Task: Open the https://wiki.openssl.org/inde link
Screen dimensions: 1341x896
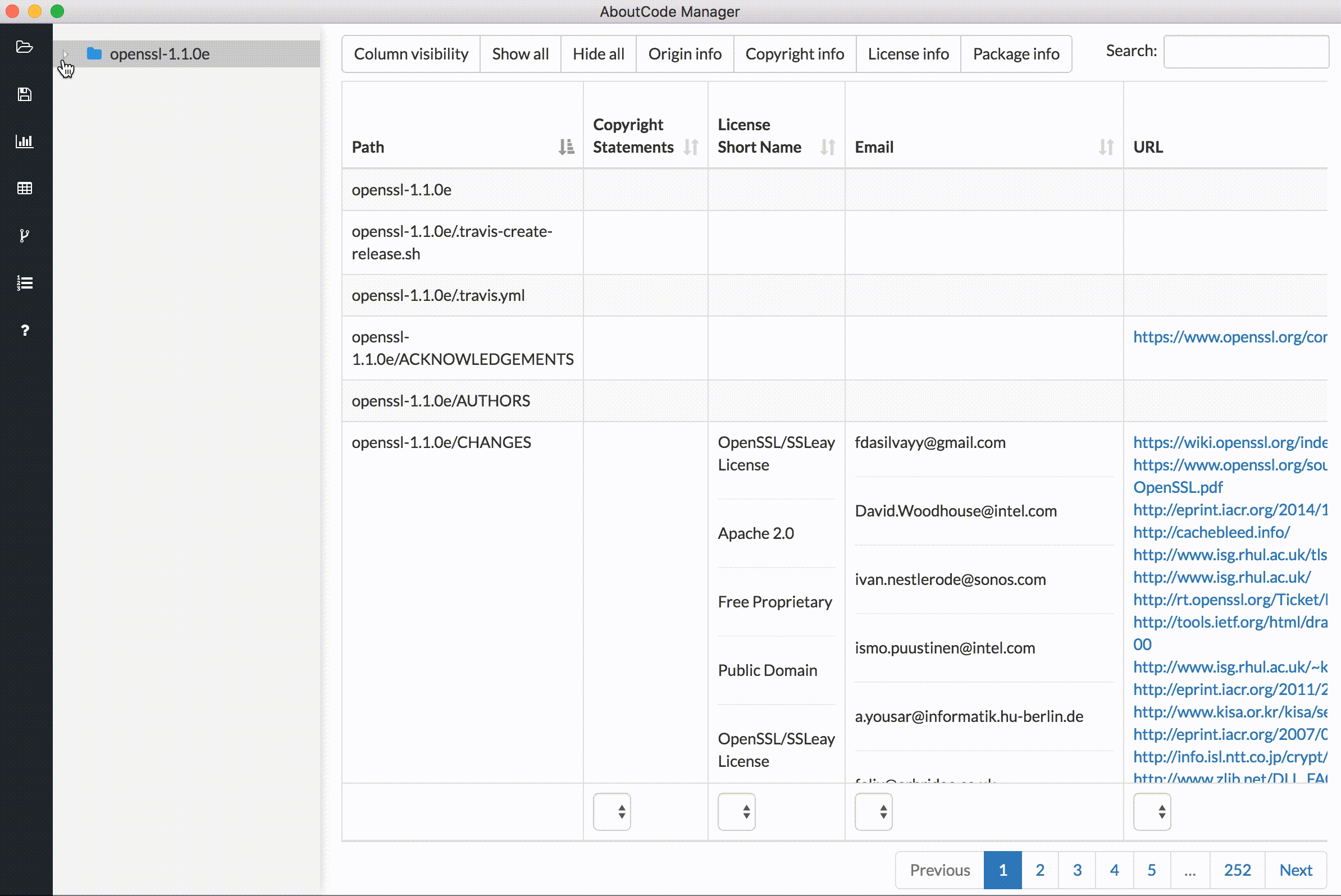Action: 1230,442
